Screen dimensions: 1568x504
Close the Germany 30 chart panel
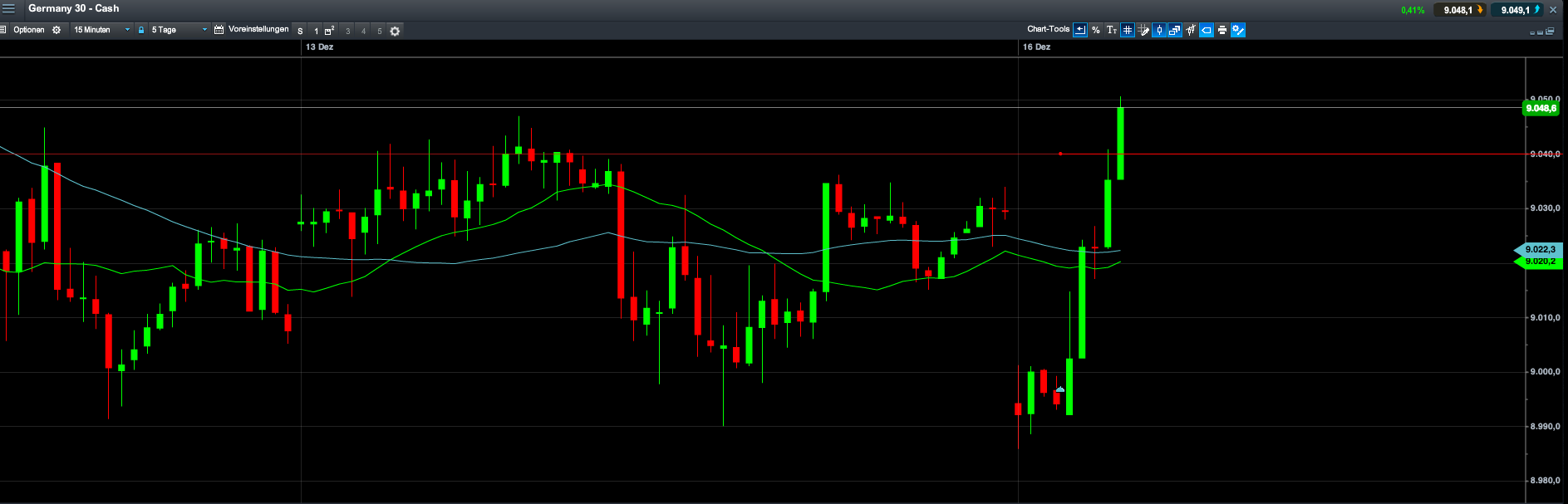point(1553,10)
